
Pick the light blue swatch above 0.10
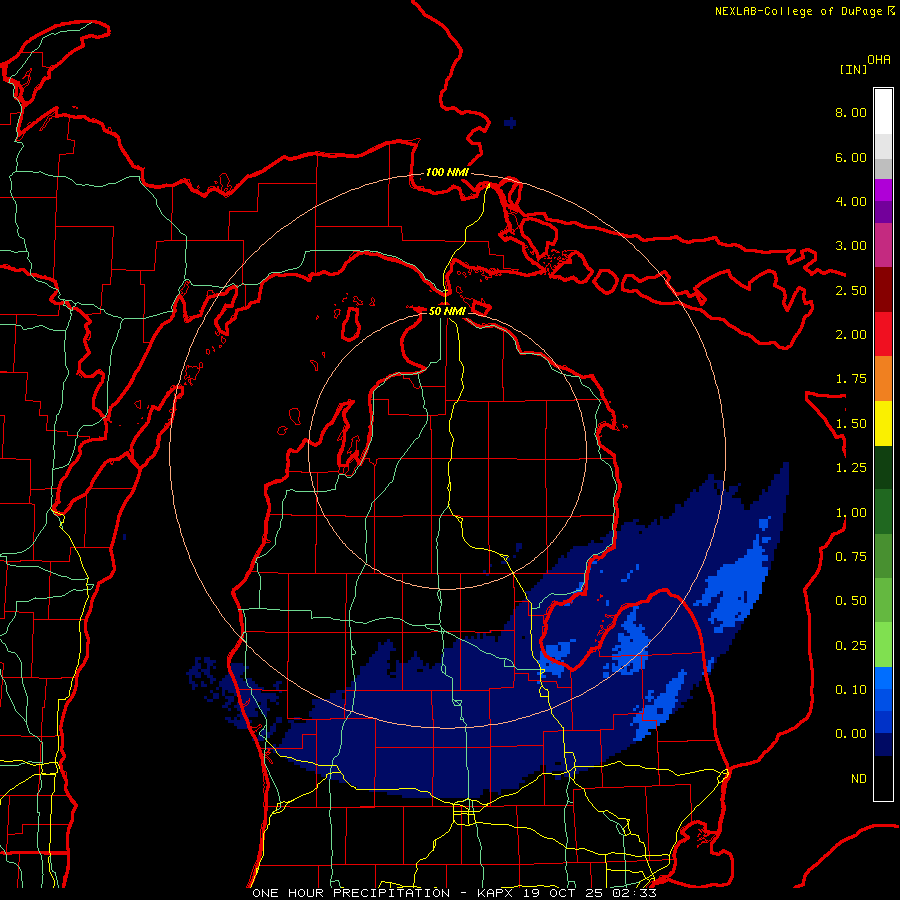point(883,678)
